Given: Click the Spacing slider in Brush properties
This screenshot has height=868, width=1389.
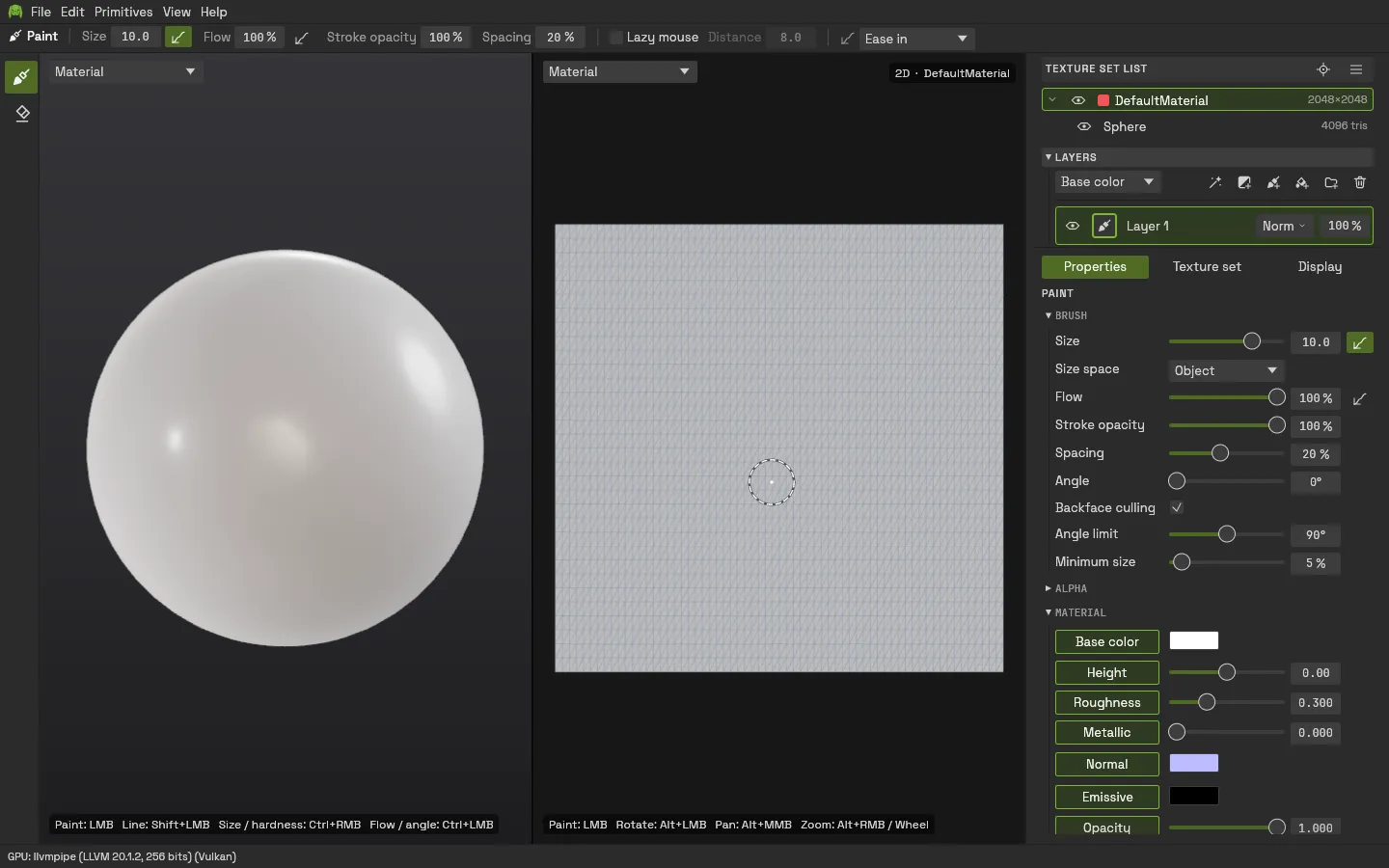Looking at the screenshot, I should [1226, 453].
